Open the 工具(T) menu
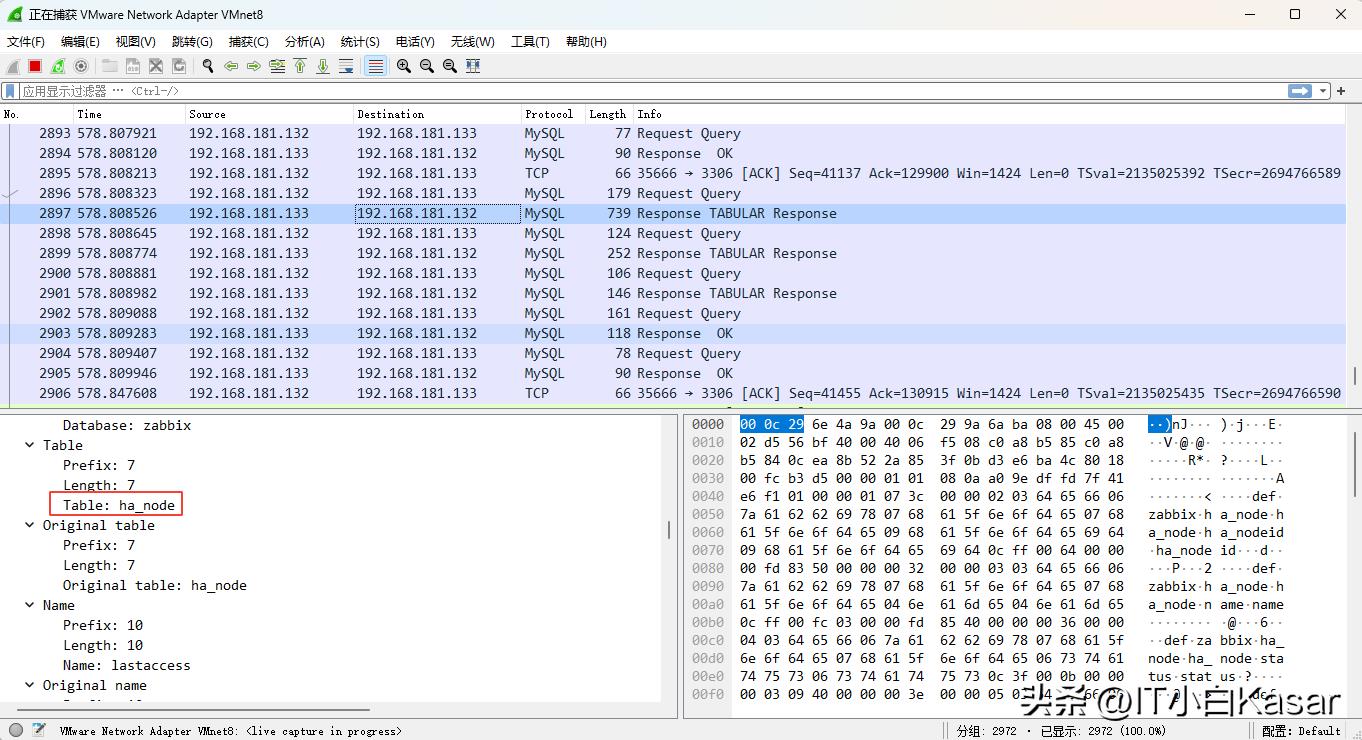Viewport: 1362px width, 740px height. (x=530, y=42)
